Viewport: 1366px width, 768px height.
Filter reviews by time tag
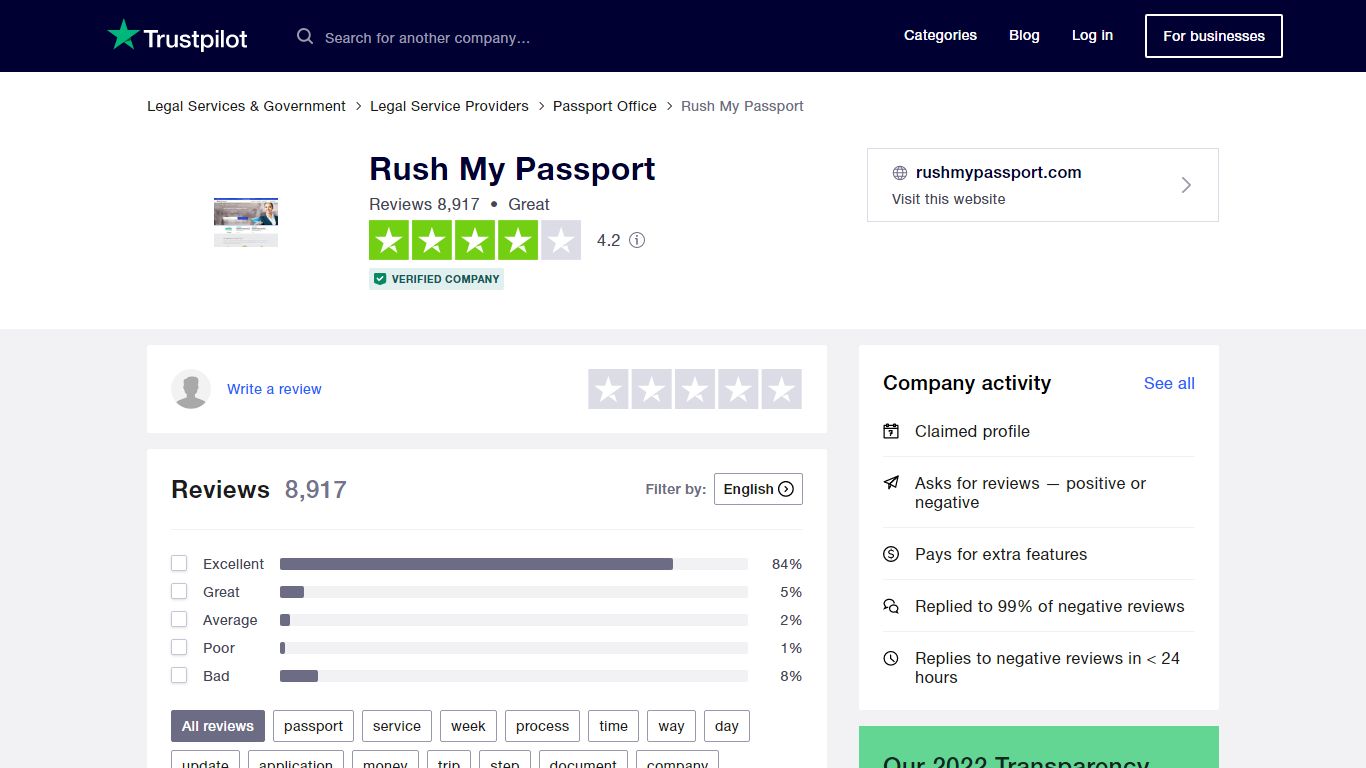614,726
